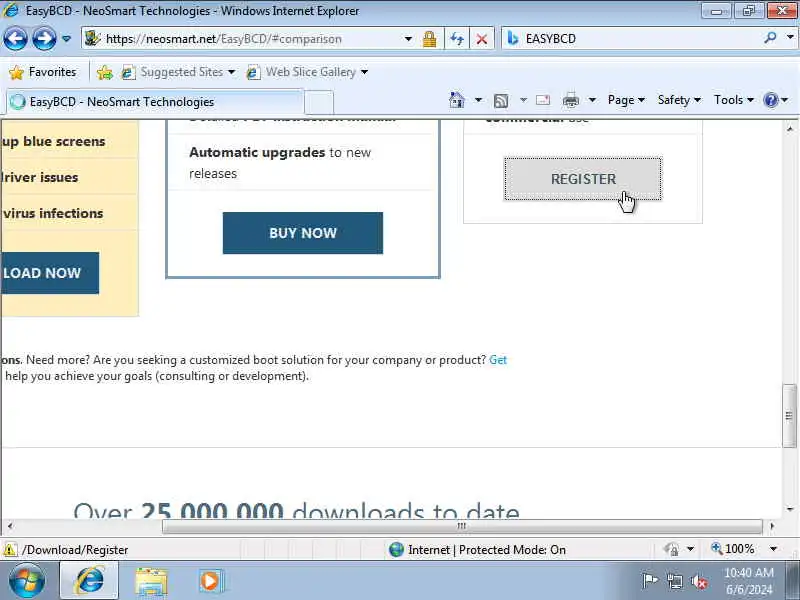Click the status bar warning icon
The width and height of the screenshot is (800, 600).
[9, 550]
